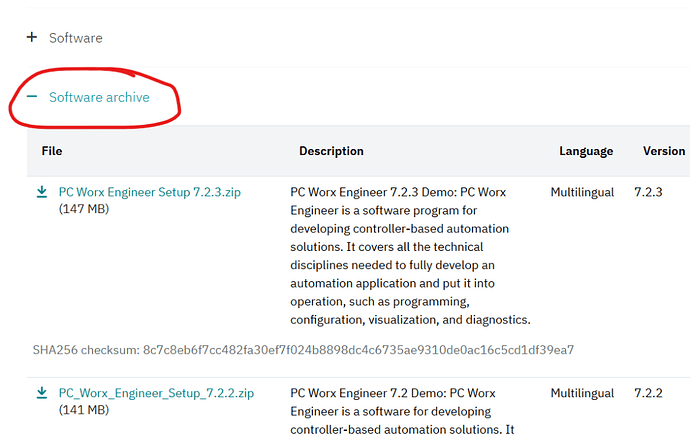Open PC Worx Engineer Setup 7.2.3.zip link
690x435 pixels.
point(150,192)
